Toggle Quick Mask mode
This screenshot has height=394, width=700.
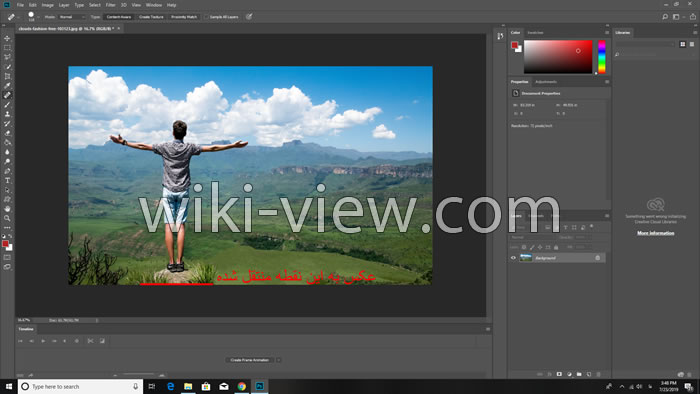point(7,257)
